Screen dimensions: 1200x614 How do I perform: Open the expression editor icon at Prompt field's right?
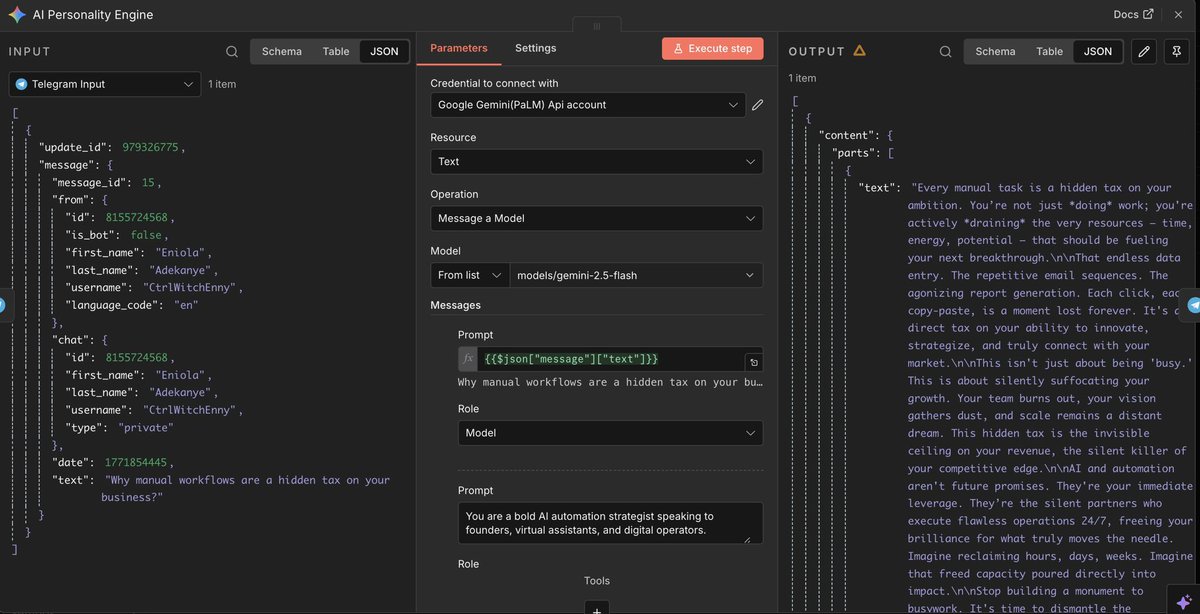coord(753,362)
